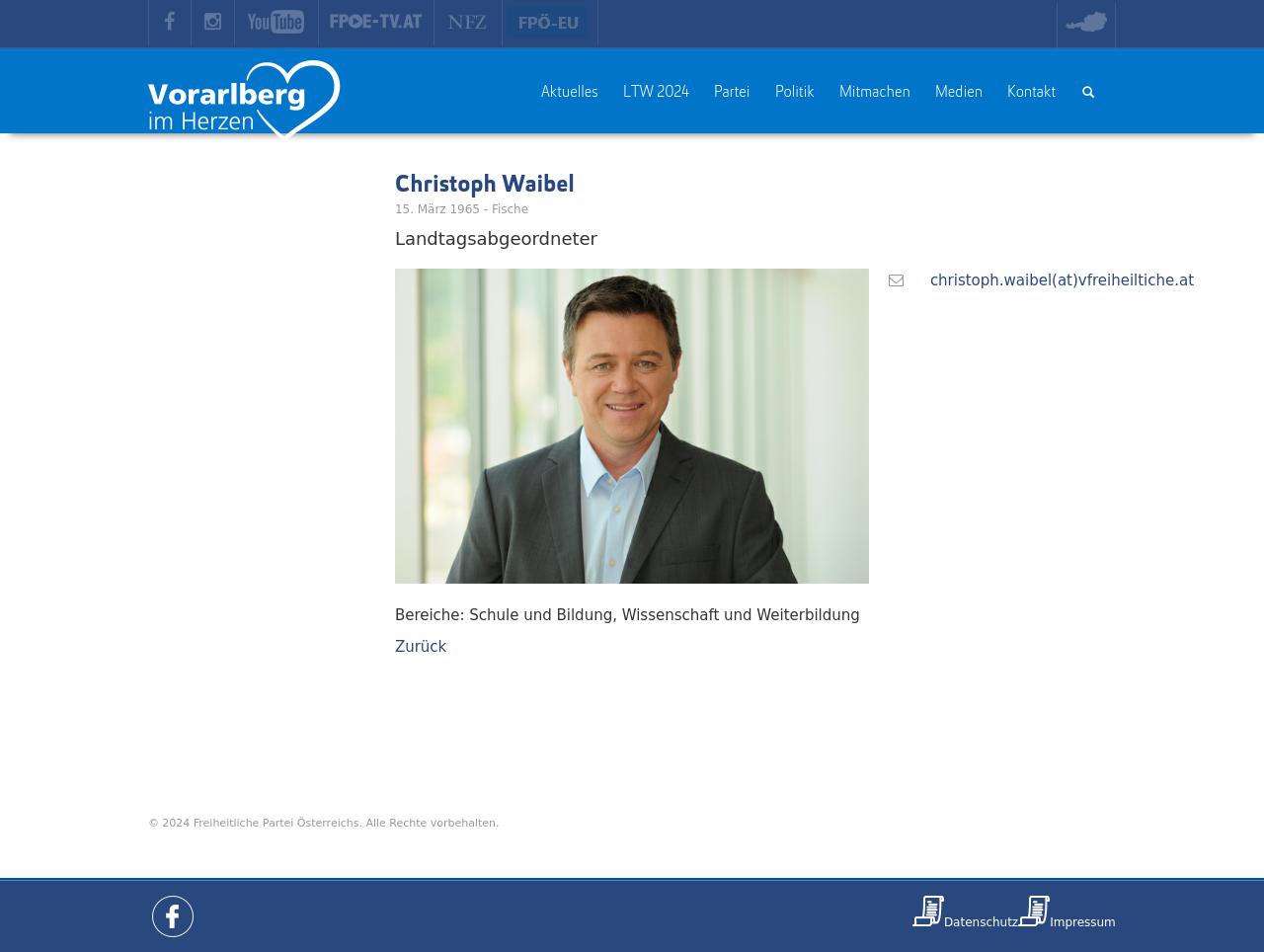Click the document icon next to Impressum
1264x952 pixels.
(1034, 911)
